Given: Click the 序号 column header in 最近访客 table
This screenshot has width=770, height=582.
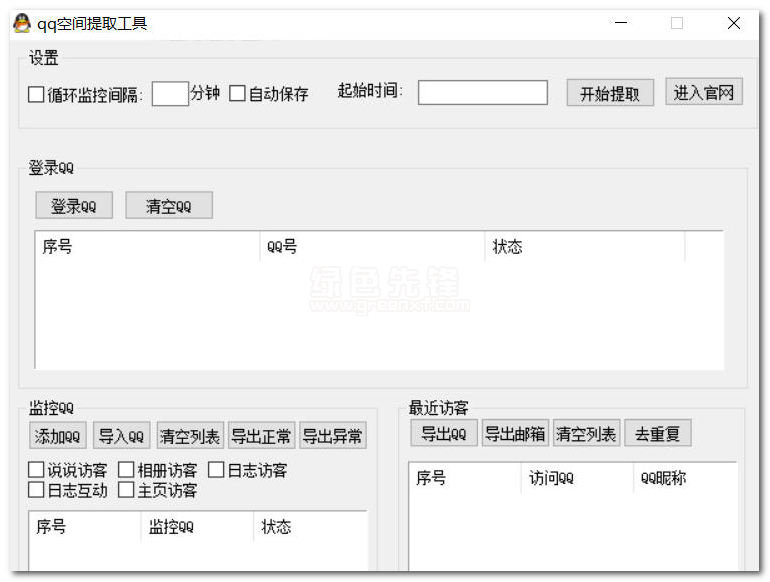Looking at the screenshot, I should click(465, 477).
